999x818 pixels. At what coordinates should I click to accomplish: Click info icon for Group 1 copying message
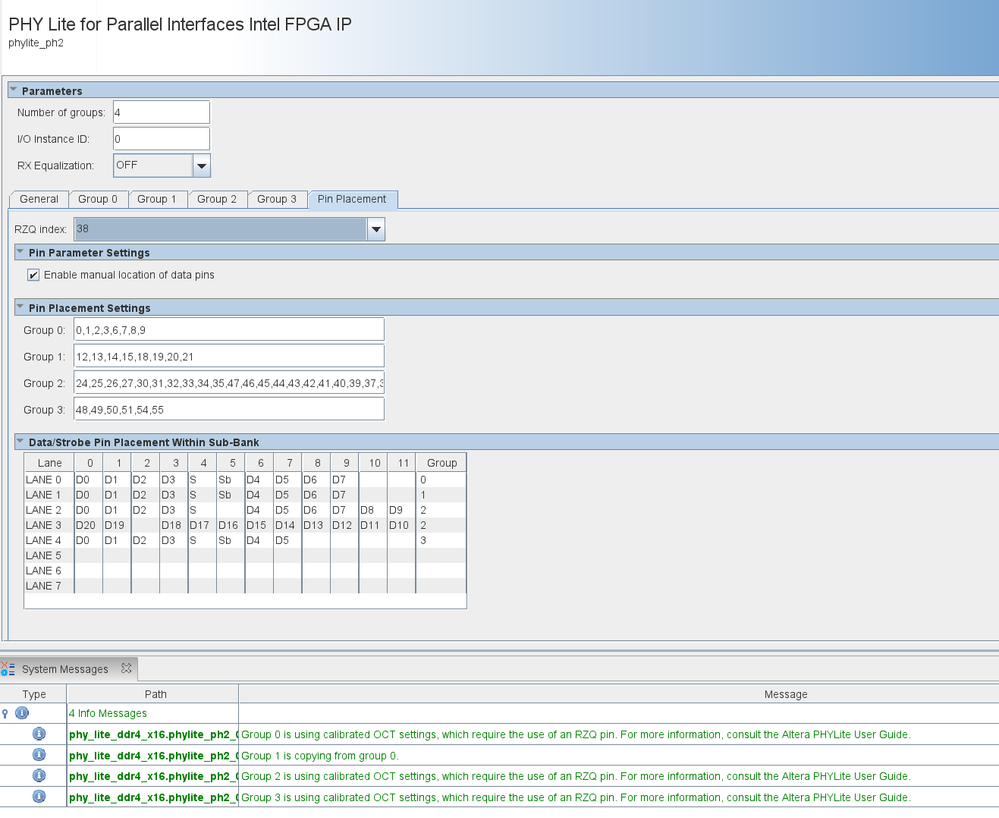click(40, 755)
